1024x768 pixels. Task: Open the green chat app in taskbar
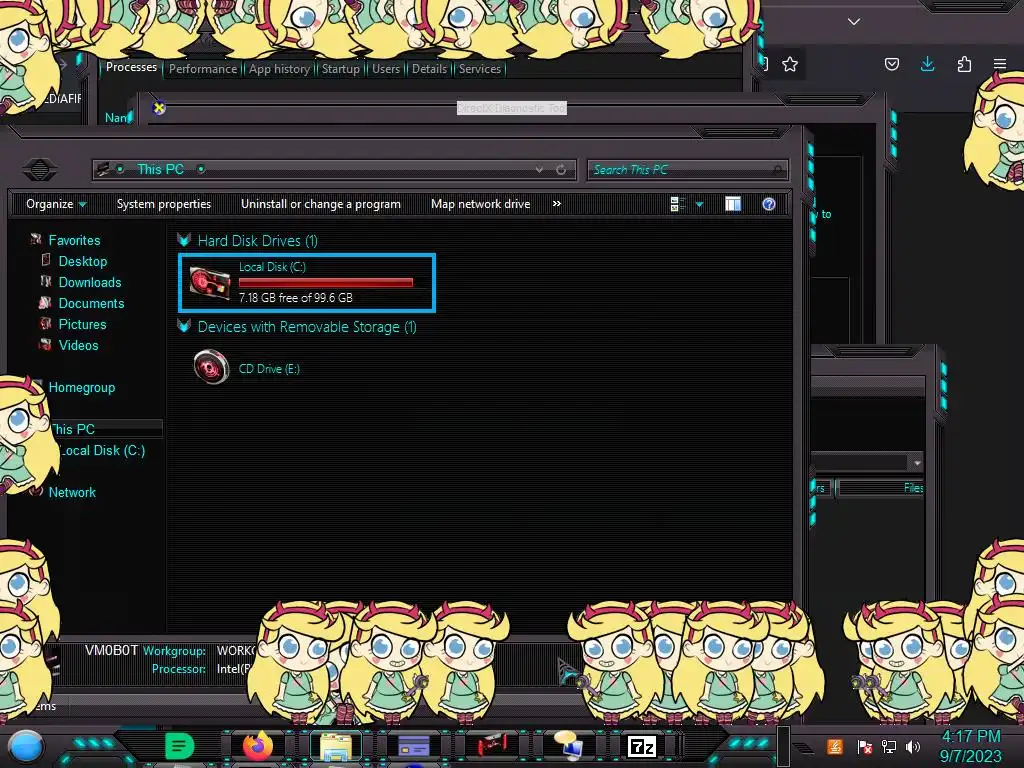point(180,746)
